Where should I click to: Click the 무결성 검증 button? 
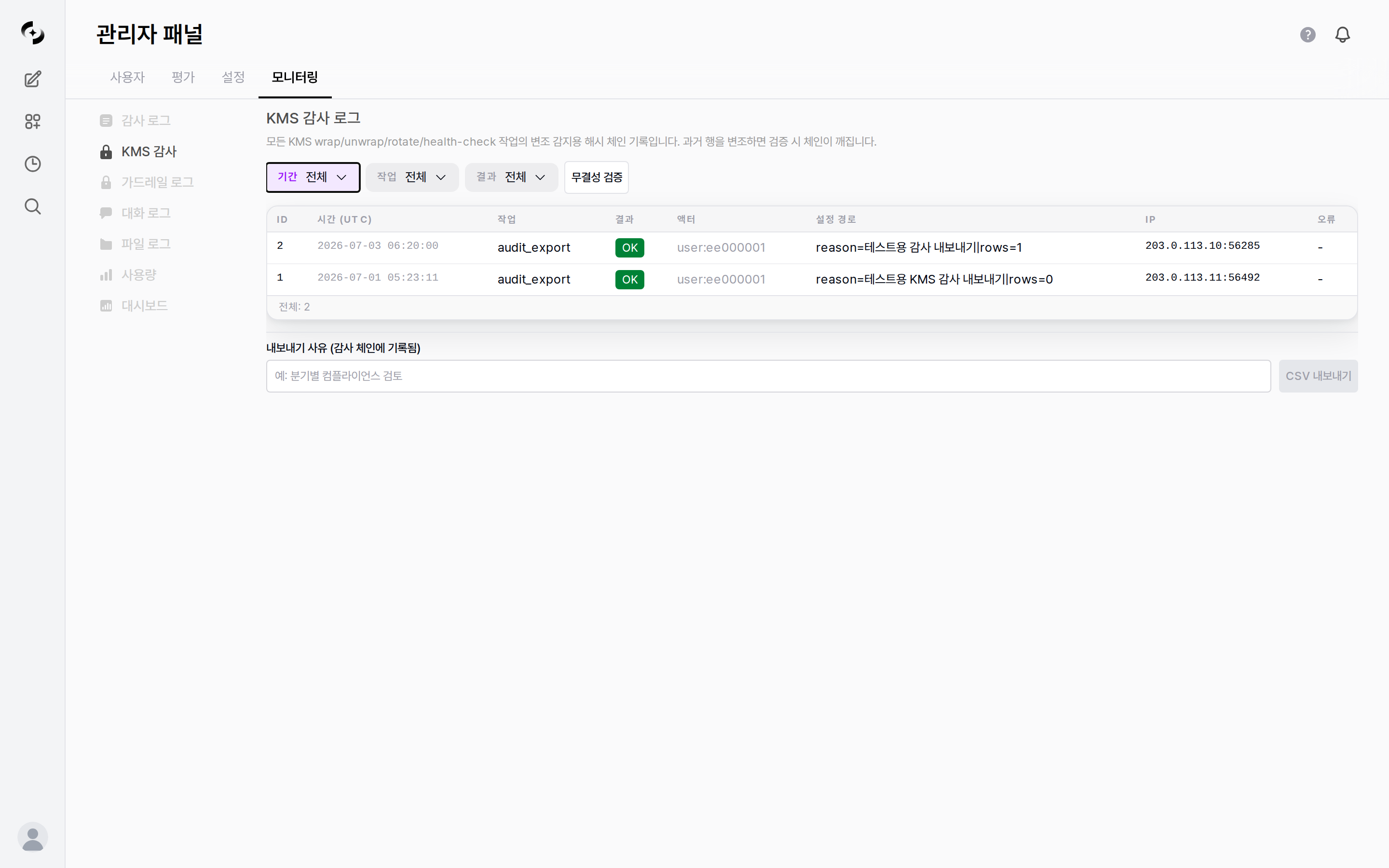point(596,177)
